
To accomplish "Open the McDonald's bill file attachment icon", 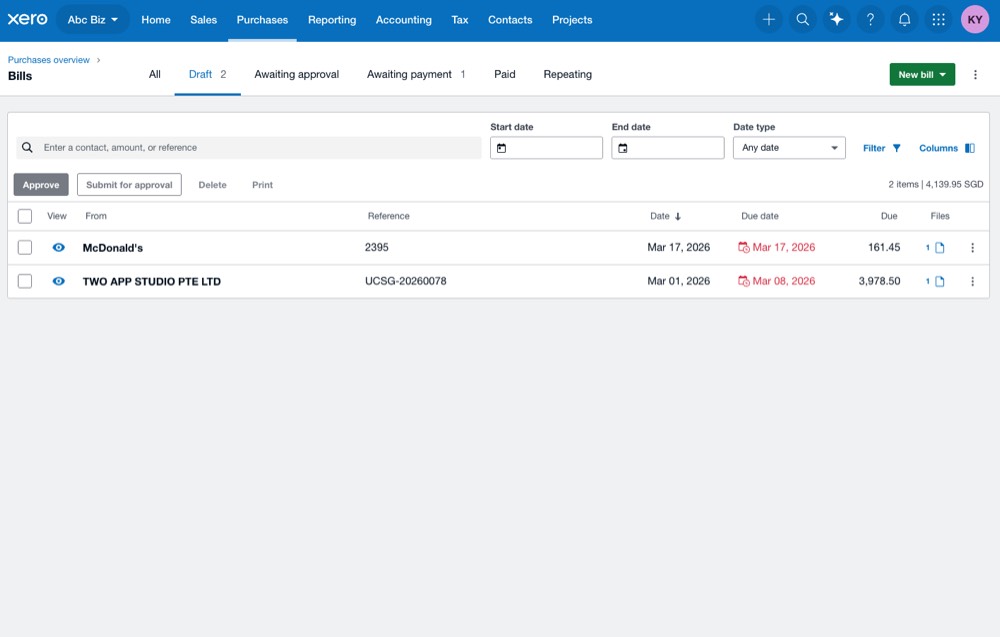I will tap(939, 247).
